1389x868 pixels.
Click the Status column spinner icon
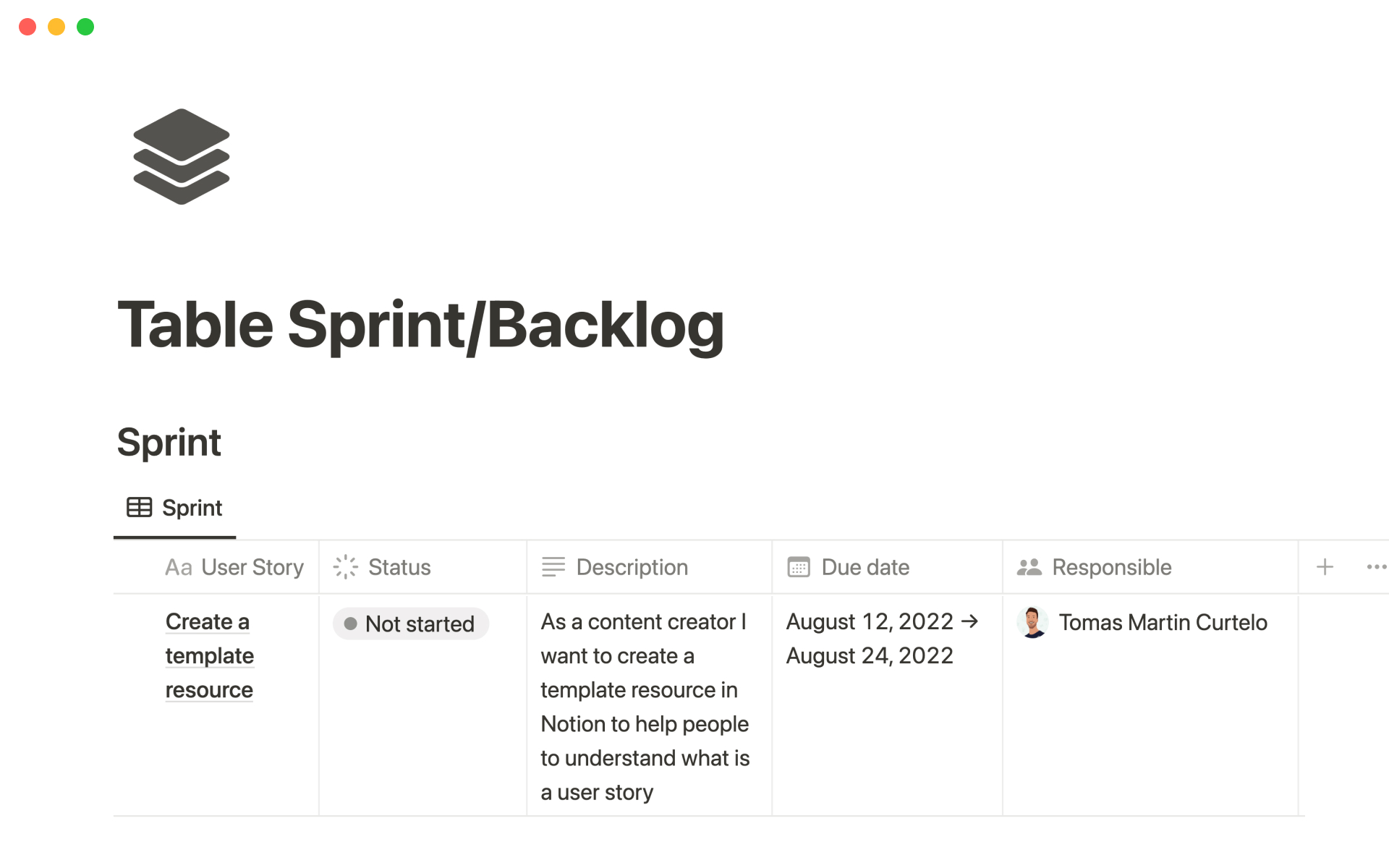click(x=346, y=567)
